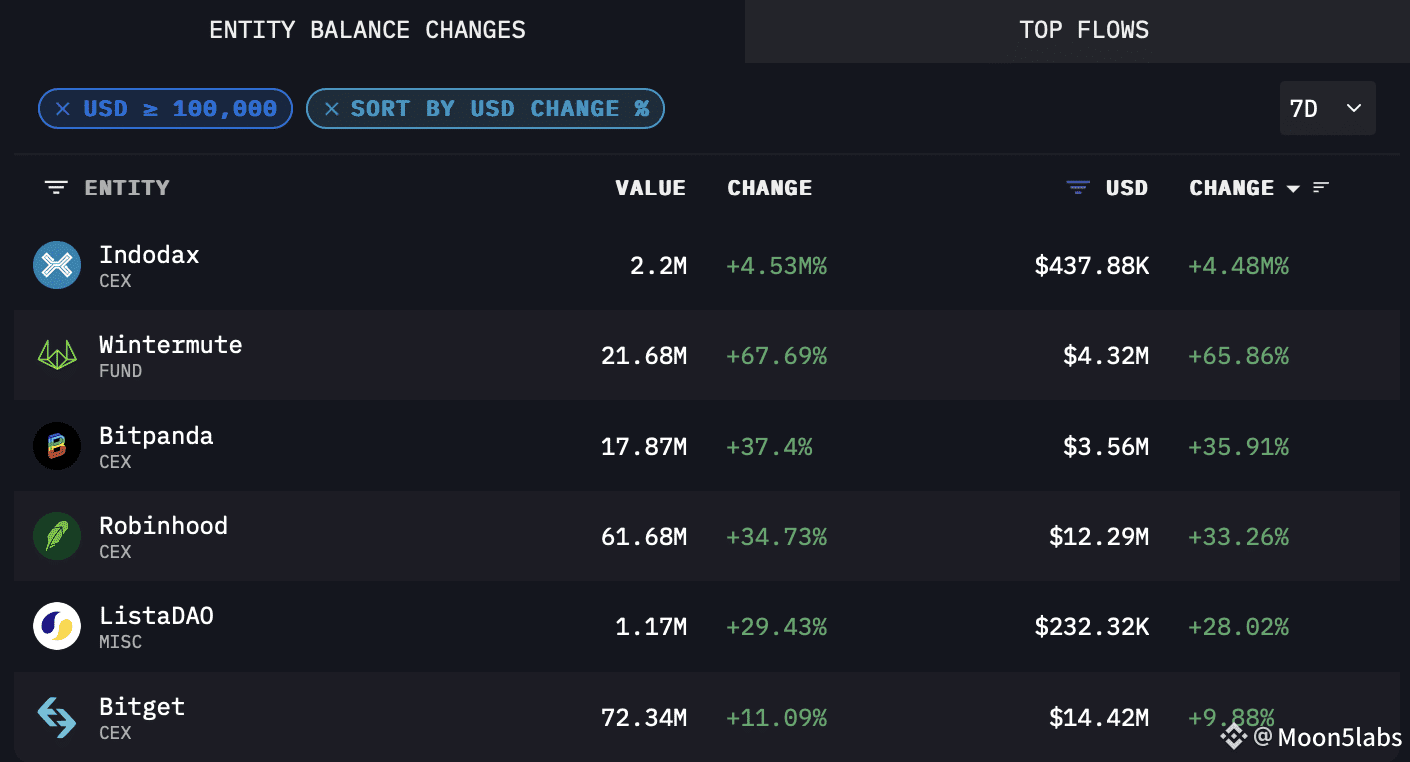The height and width of the screenshot is (762, 1410).
Task: Open sort options icon after CHANGE header
Action: (1321, 188)
